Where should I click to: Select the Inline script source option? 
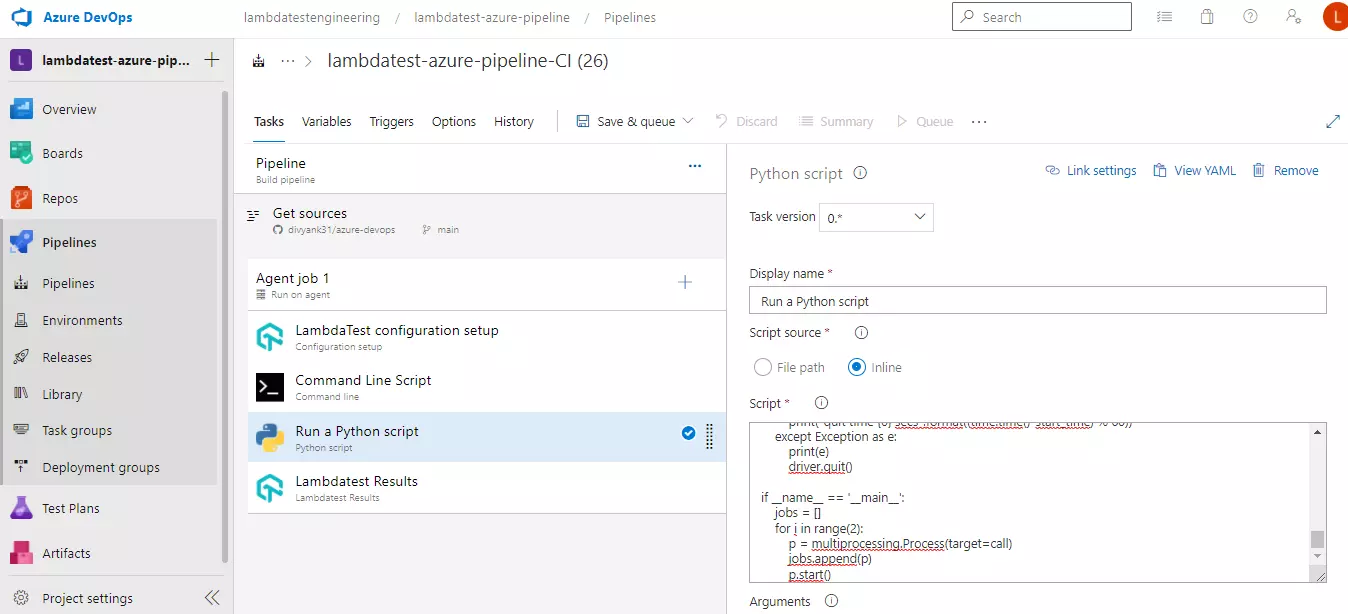coord(857,367)
